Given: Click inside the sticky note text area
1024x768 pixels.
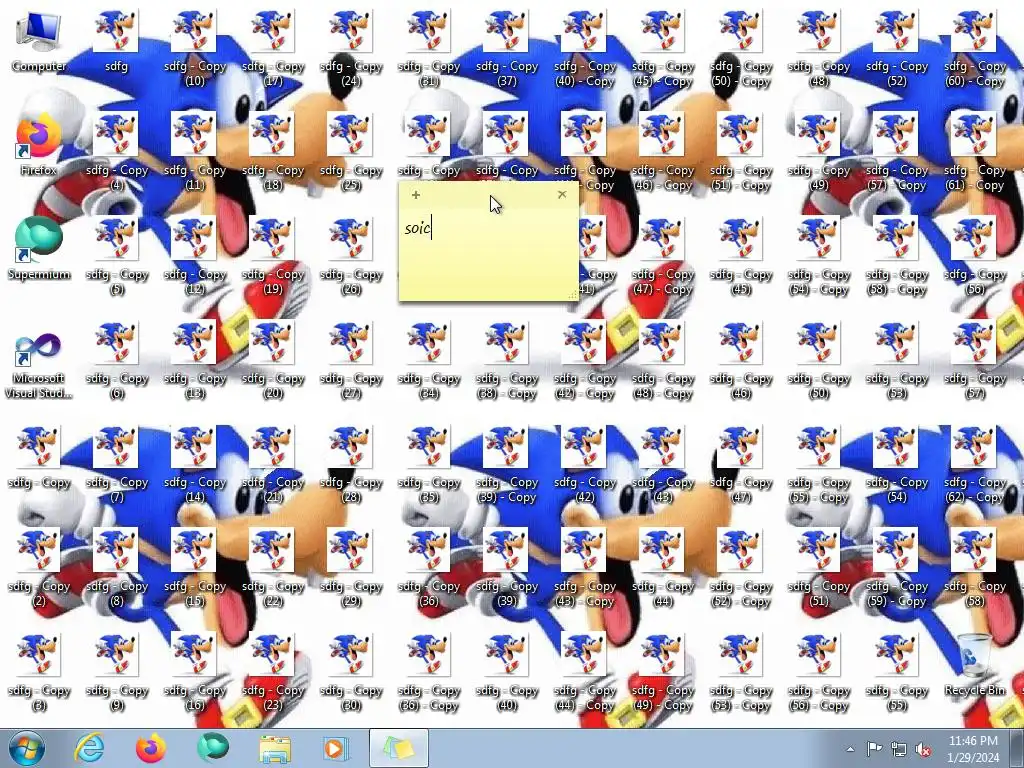Looking at the screenshot, I should point(488,255).
